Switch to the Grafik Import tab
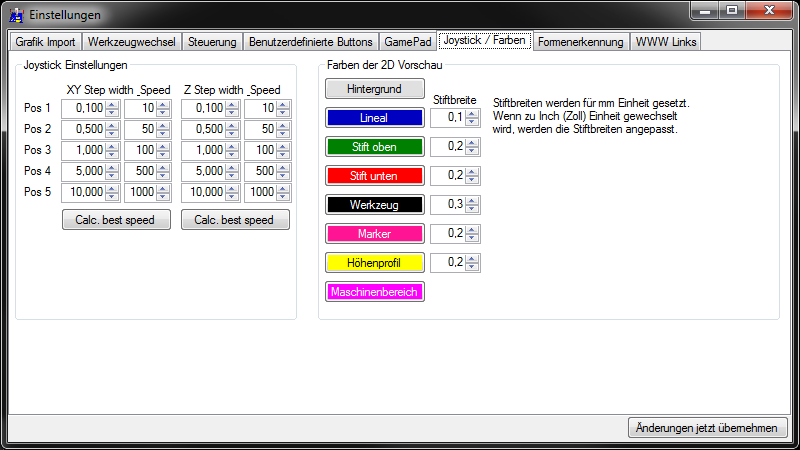 (x=45, y=42)
